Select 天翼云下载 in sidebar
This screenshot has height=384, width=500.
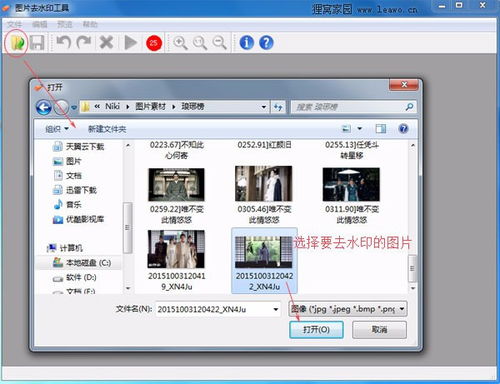[x=79, y=146]
